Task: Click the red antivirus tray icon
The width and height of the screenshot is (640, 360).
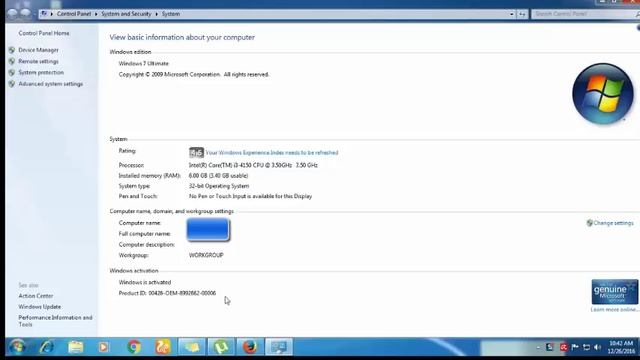Action: point(564,347)
